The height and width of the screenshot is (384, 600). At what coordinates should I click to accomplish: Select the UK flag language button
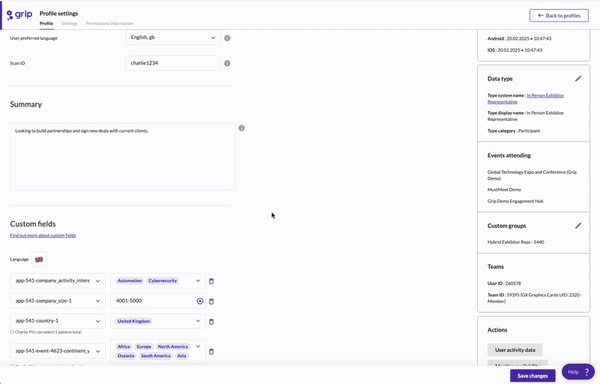pyautogui.click(x=39, y=259)
